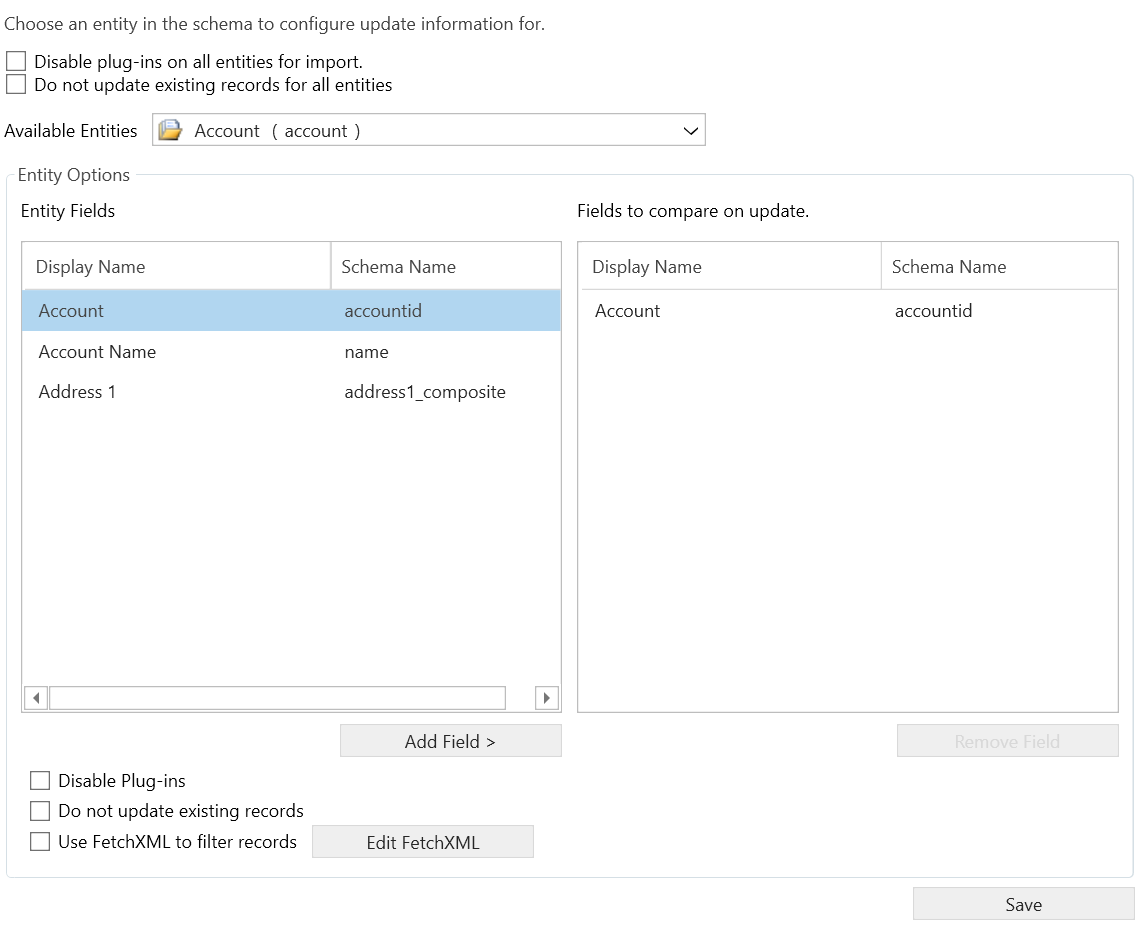Click accountid cell in Fields to compare list

933,311
